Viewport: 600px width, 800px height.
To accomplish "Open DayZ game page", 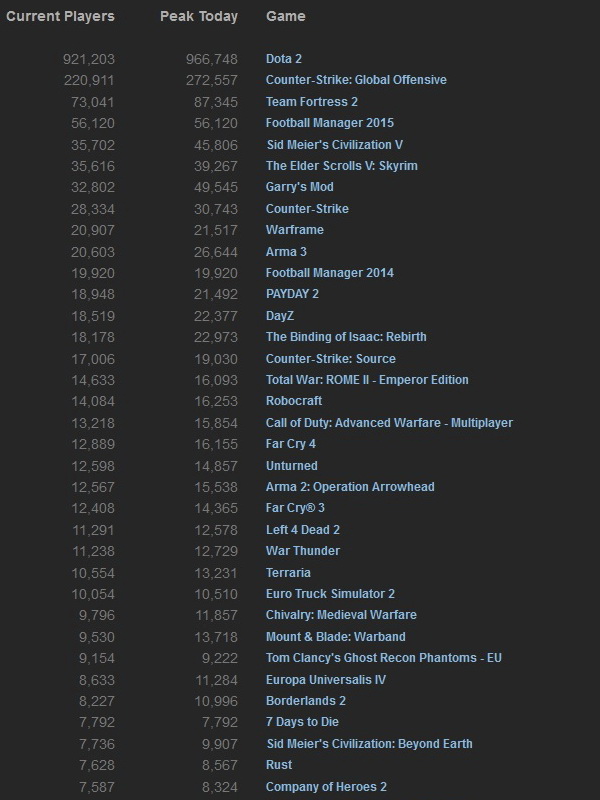I will point(282,316).
